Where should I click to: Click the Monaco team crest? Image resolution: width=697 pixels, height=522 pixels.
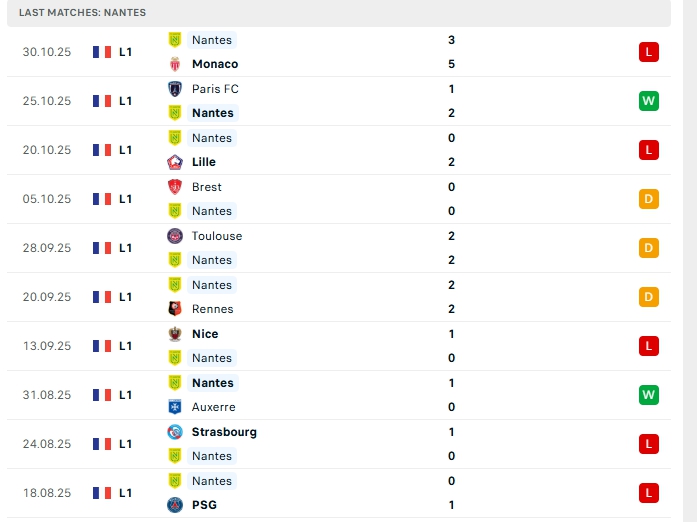pos(175,64)
